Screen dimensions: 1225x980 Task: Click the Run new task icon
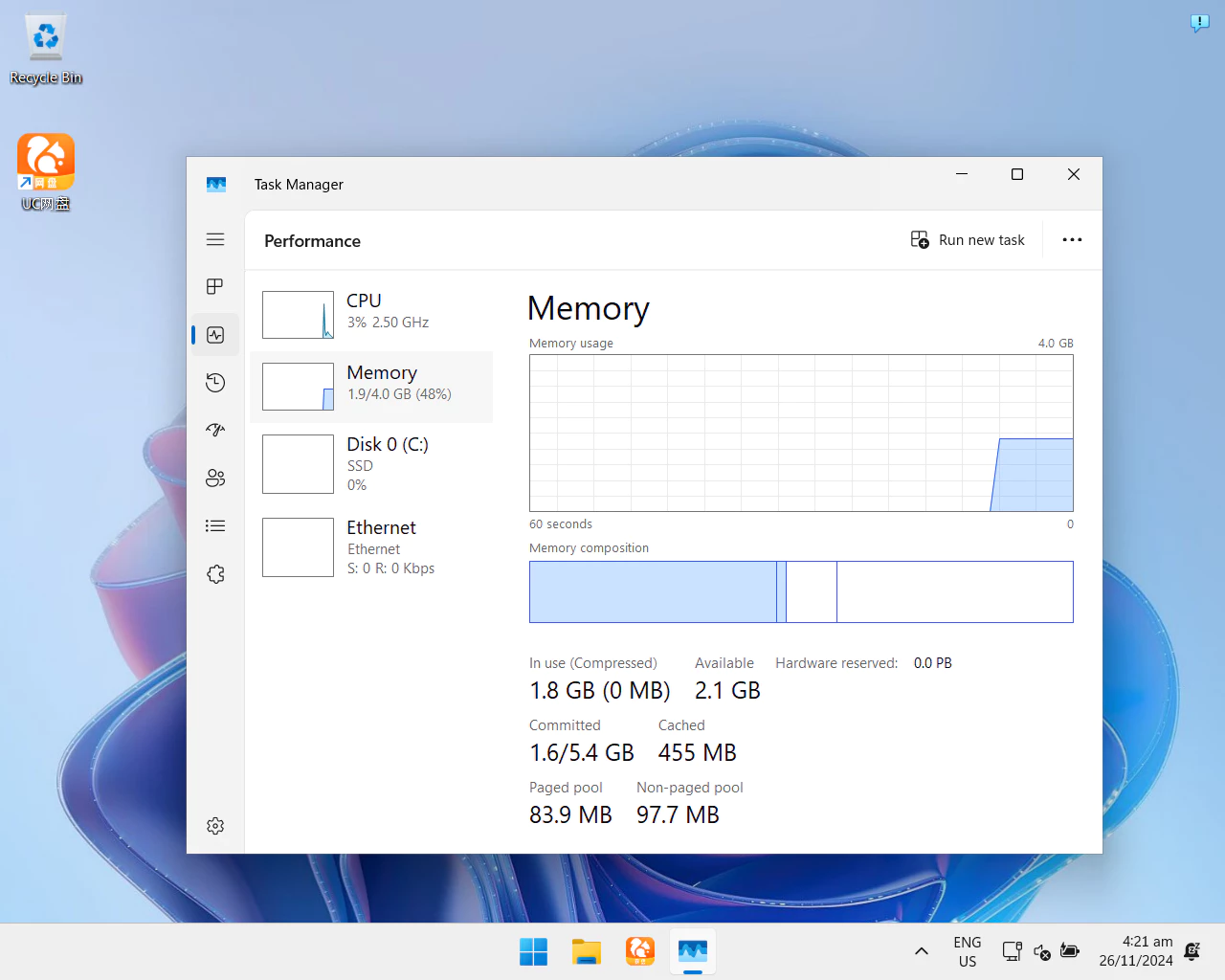(920, 239)
